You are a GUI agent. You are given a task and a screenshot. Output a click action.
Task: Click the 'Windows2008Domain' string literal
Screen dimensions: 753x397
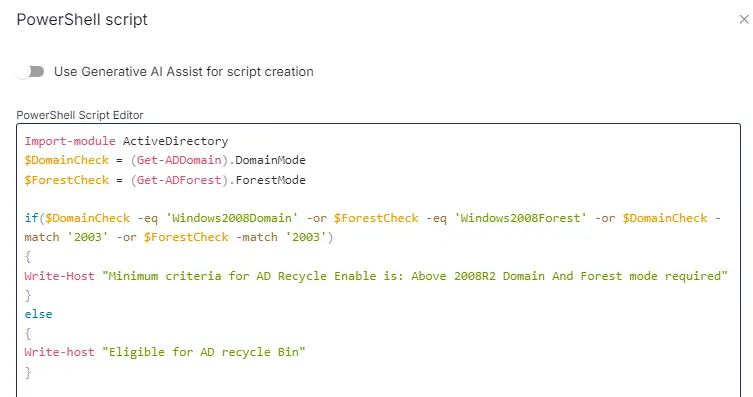[x=232, y=218]
